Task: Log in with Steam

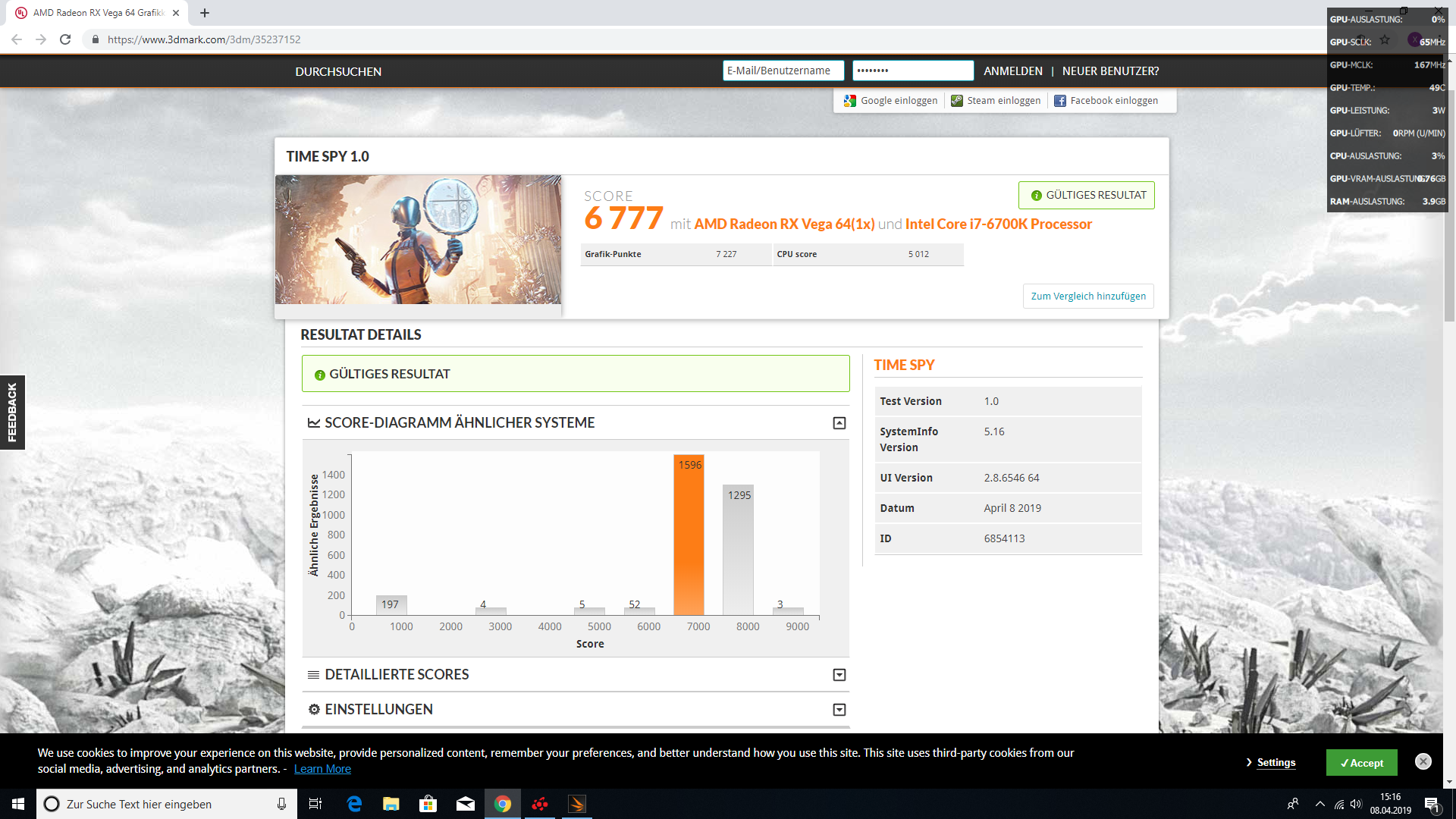Action: 996,101
